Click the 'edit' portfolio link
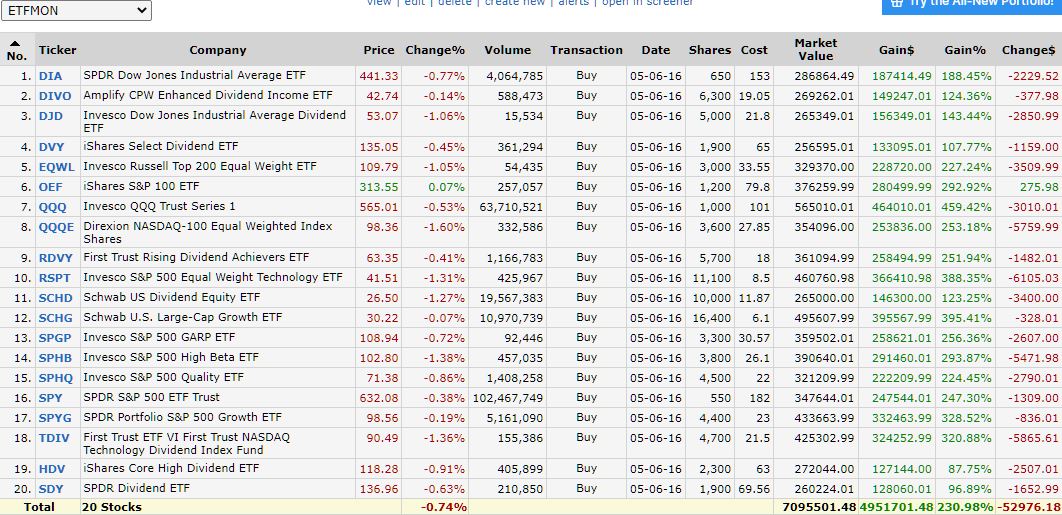 point(414,3)
